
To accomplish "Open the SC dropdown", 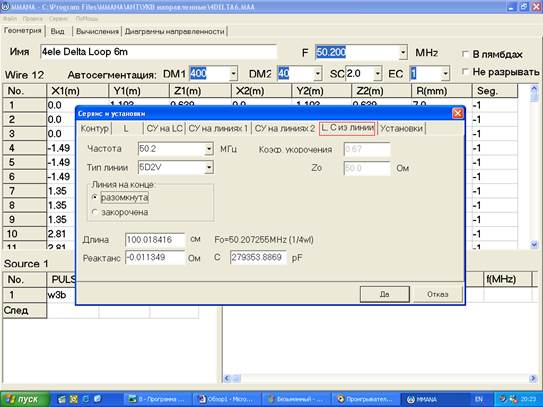I will [x=377, y=74].
